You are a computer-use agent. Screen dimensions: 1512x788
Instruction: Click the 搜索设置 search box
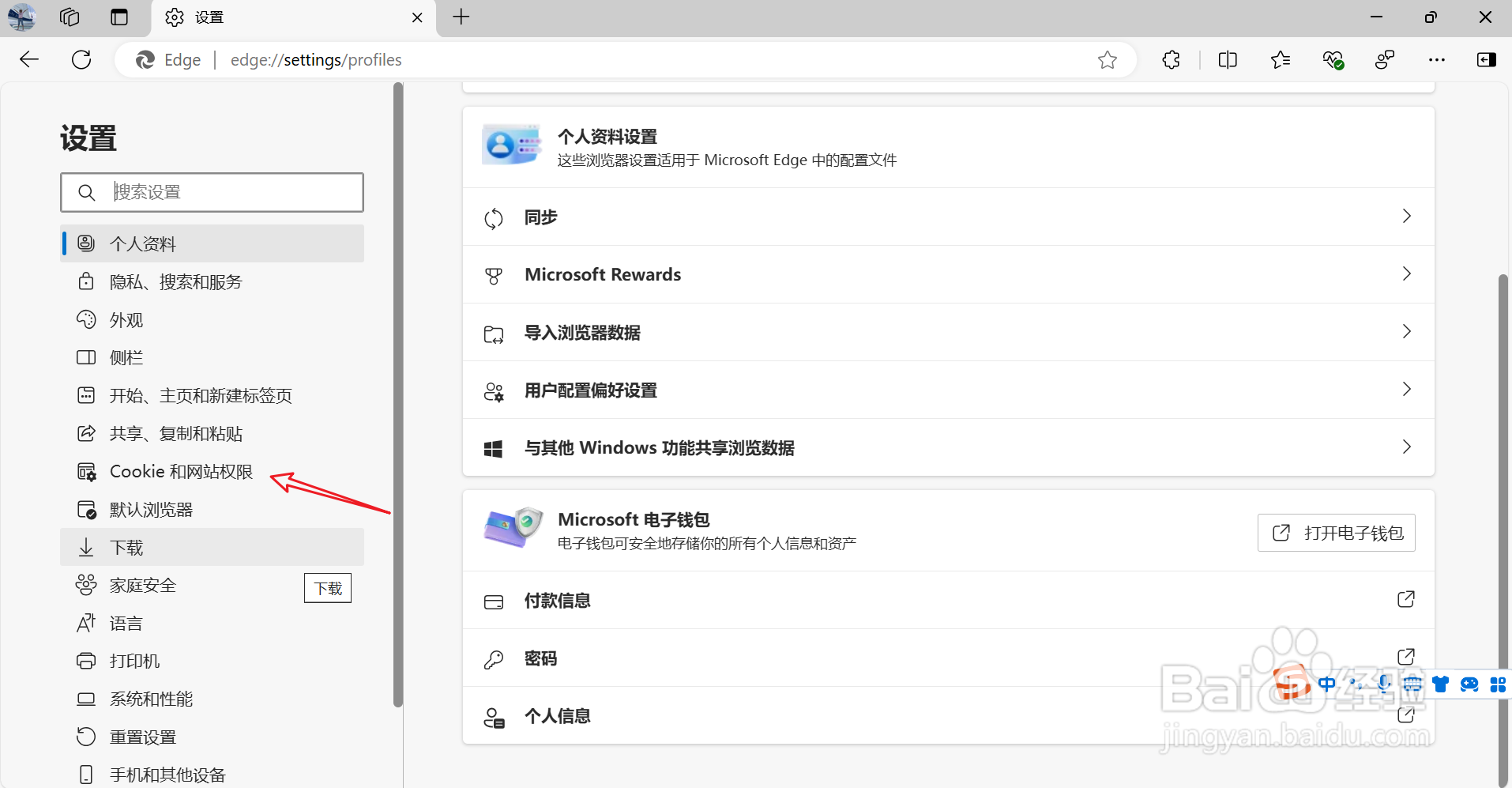pos(212,192)
